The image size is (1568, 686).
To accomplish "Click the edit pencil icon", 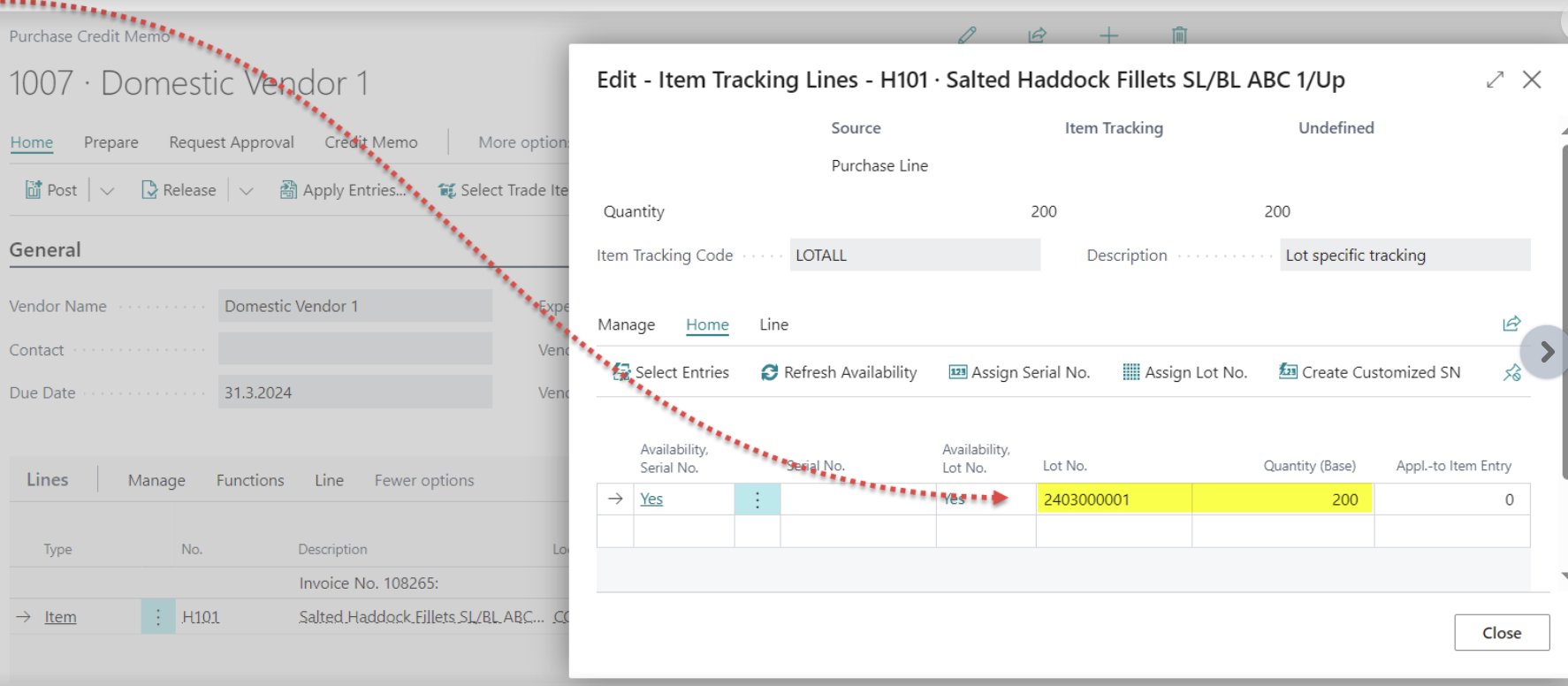I will pyautogui.click(x=967, y=35).
